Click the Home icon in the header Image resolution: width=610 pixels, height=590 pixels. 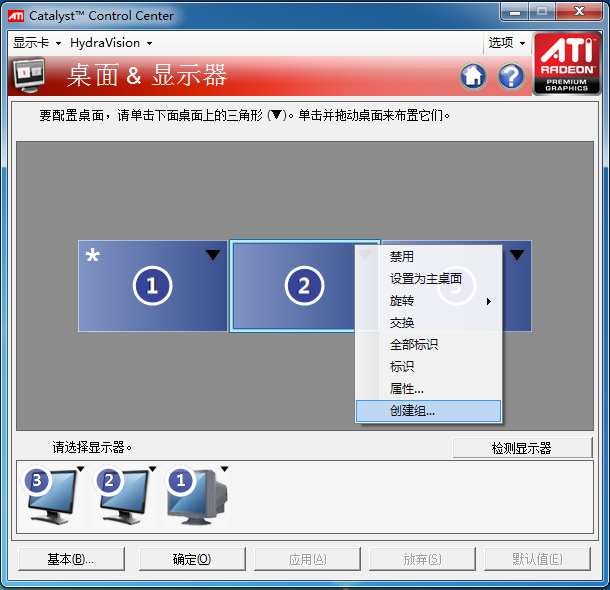click(x=473, y=76)
